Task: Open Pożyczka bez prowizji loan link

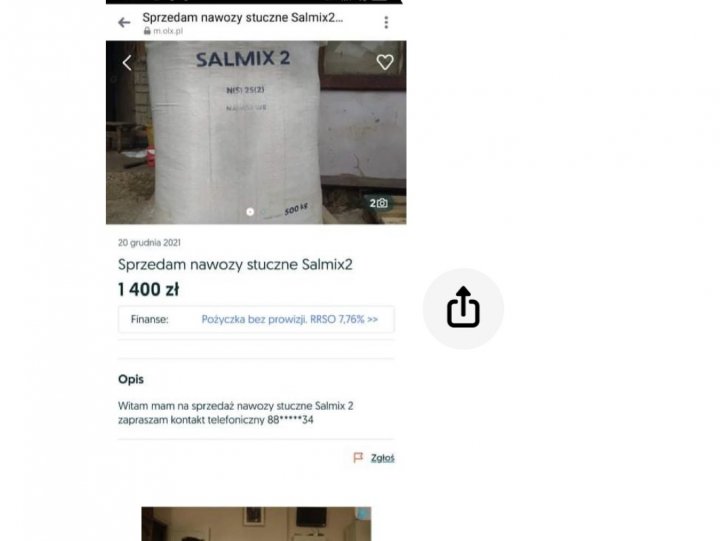Action: (290, 319)
